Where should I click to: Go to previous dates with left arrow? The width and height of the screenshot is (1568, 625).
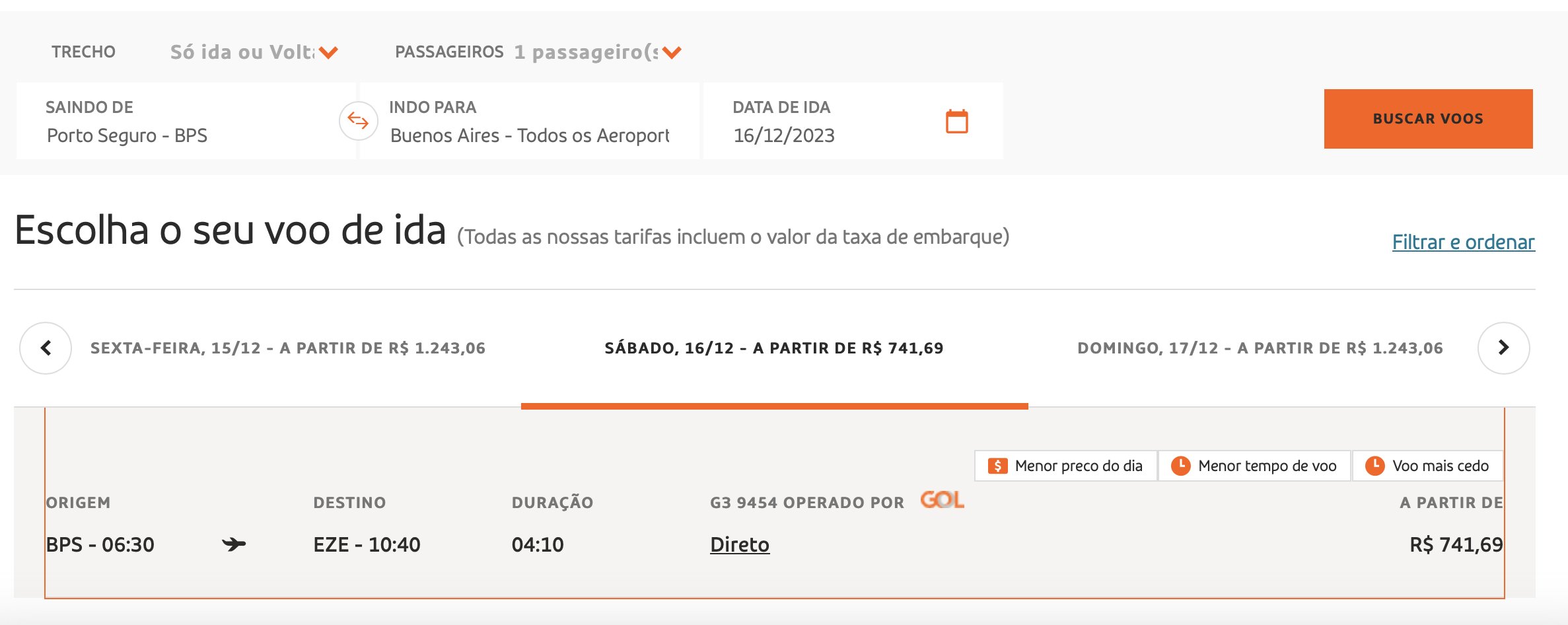46,348
